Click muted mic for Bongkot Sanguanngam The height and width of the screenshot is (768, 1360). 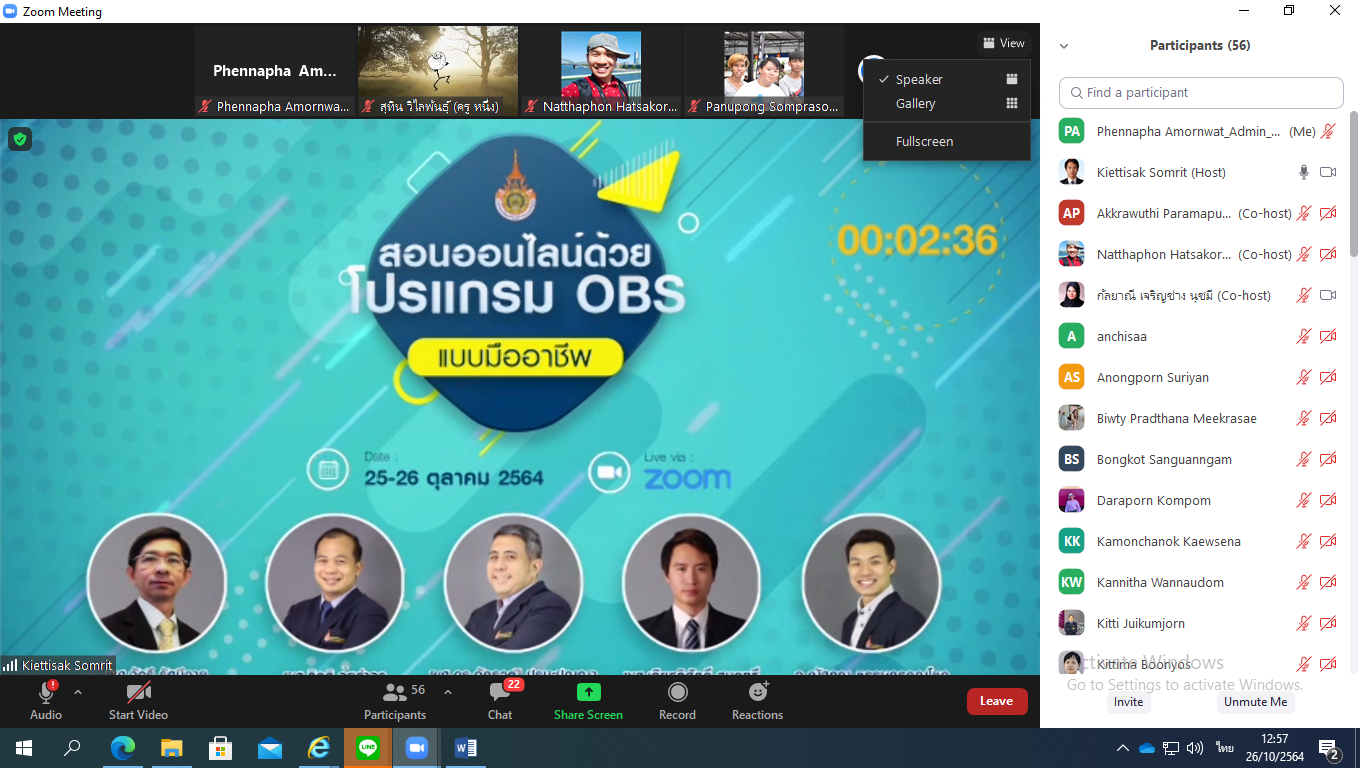[1304, 459]
